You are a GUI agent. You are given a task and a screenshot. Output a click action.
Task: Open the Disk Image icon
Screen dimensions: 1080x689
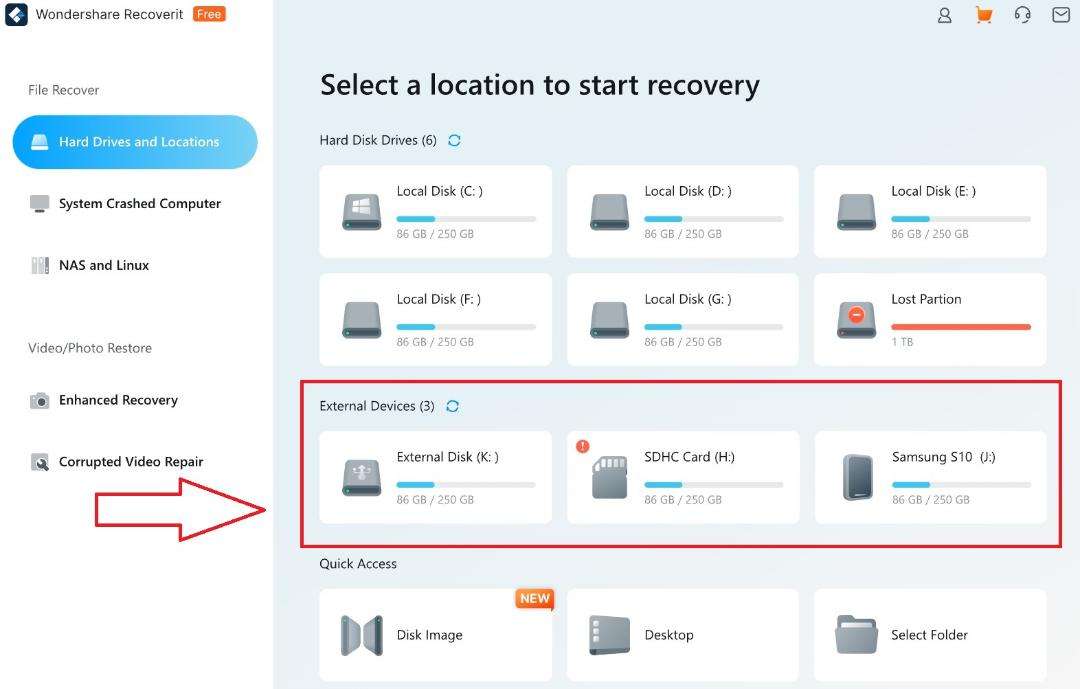point(362,635)
